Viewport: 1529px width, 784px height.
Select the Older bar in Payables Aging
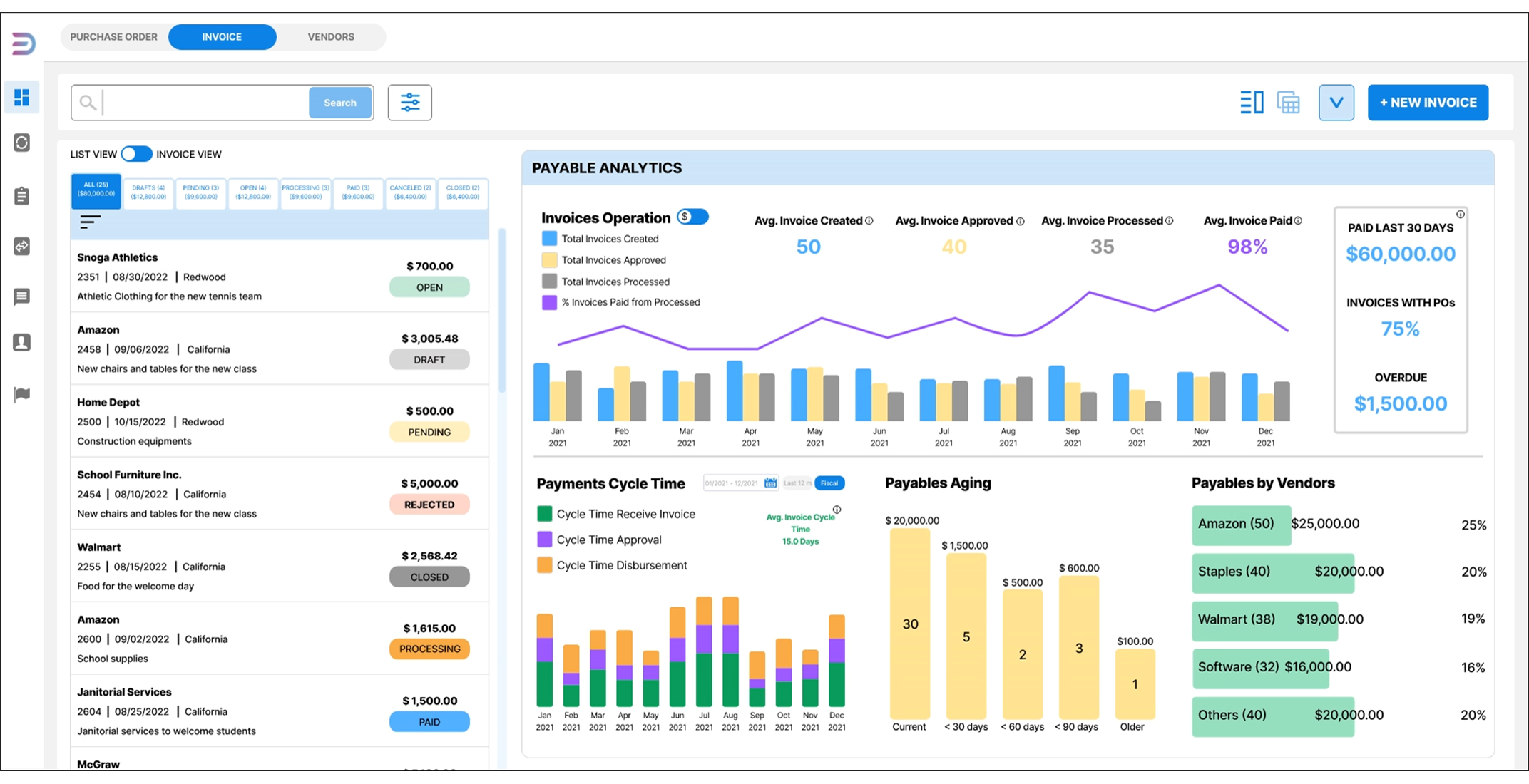pos(1135,684)
